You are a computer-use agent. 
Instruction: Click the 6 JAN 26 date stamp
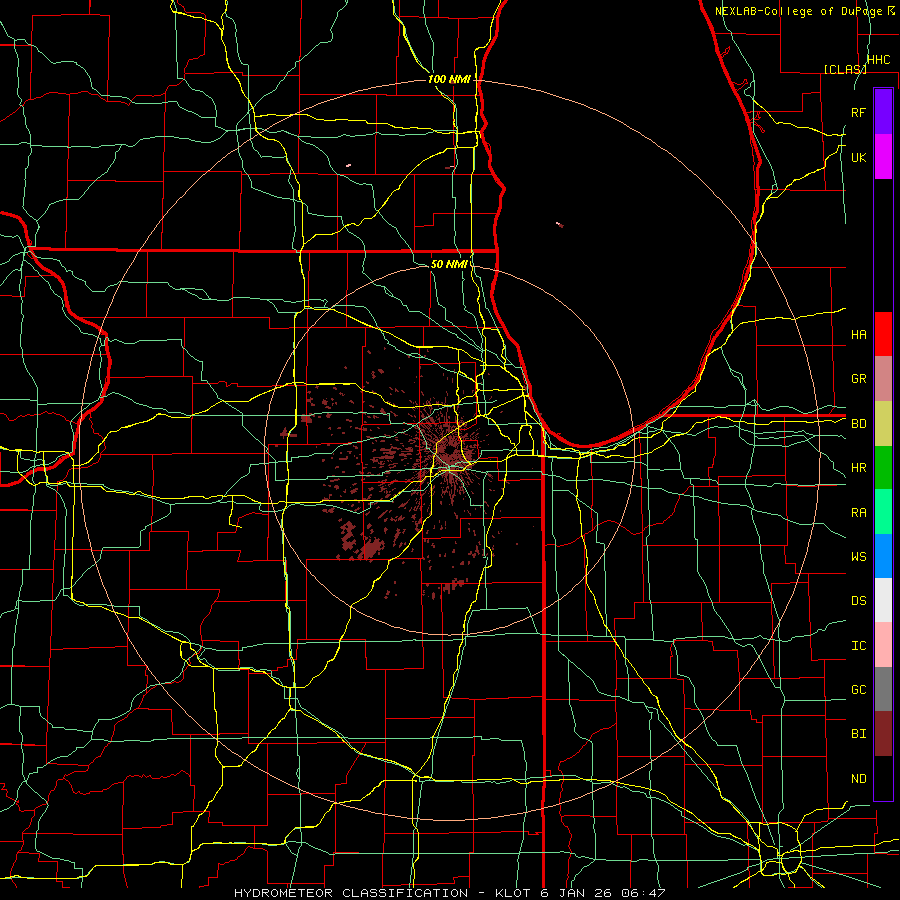(x=577, y=893)
